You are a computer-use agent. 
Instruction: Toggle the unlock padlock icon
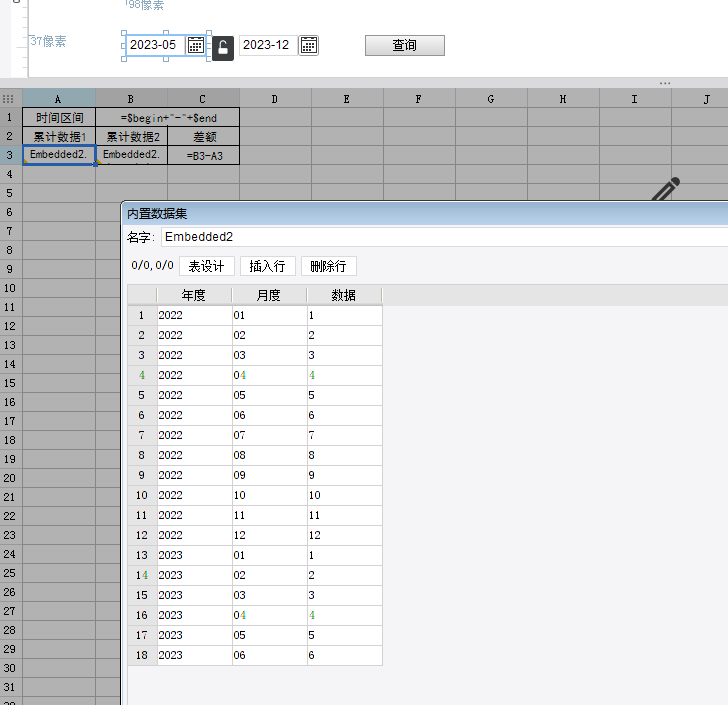223,47
